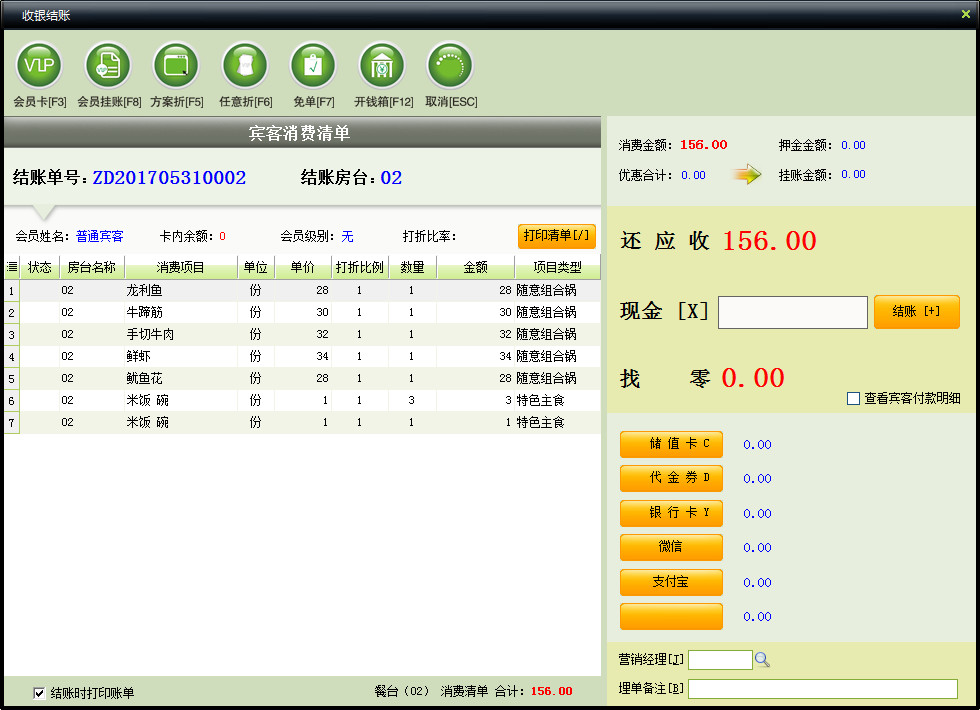Select 支付宝 payment button
Screen dimensions: 980x710
tap(671, 582)
